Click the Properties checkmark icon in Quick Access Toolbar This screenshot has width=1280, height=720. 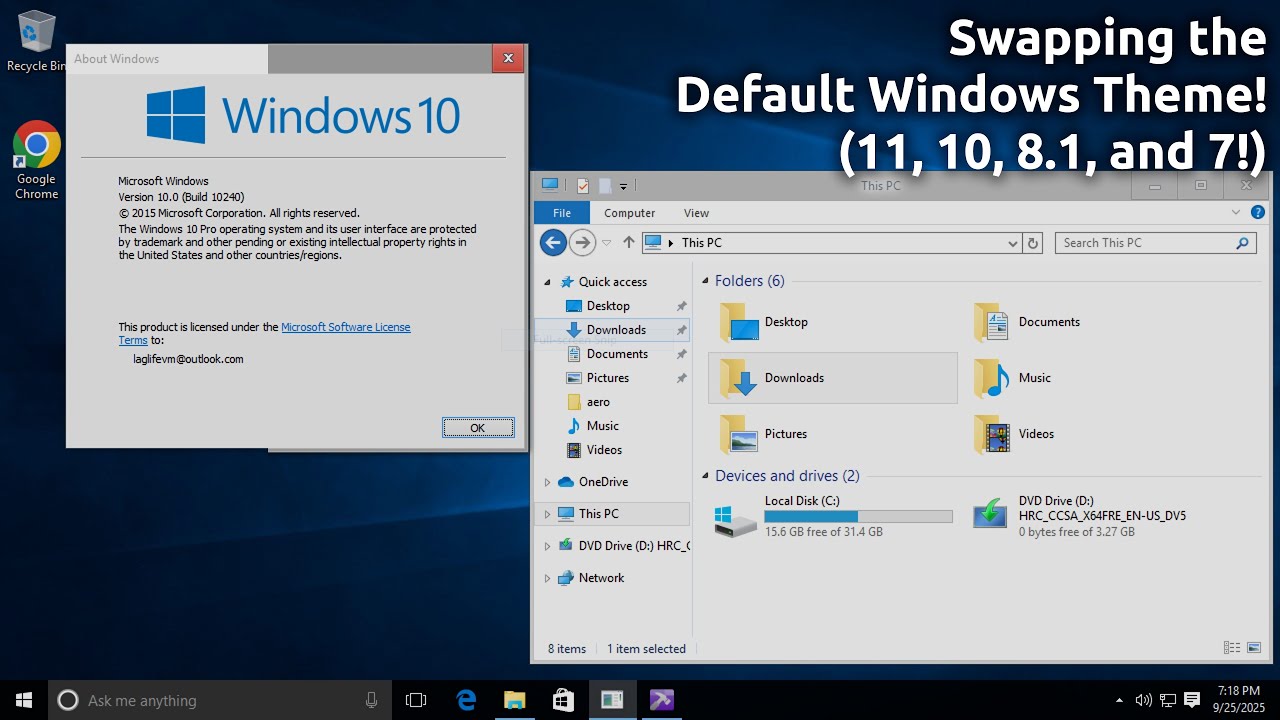(x=583, y=185)
